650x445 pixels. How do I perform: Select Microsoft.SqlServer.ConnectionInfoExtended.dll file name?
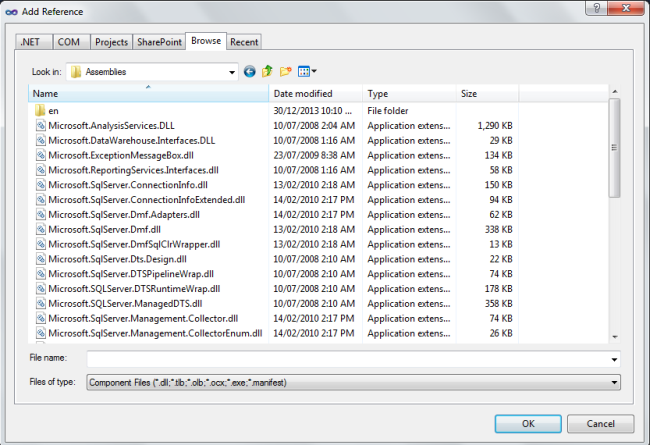(x=147, y=200)
